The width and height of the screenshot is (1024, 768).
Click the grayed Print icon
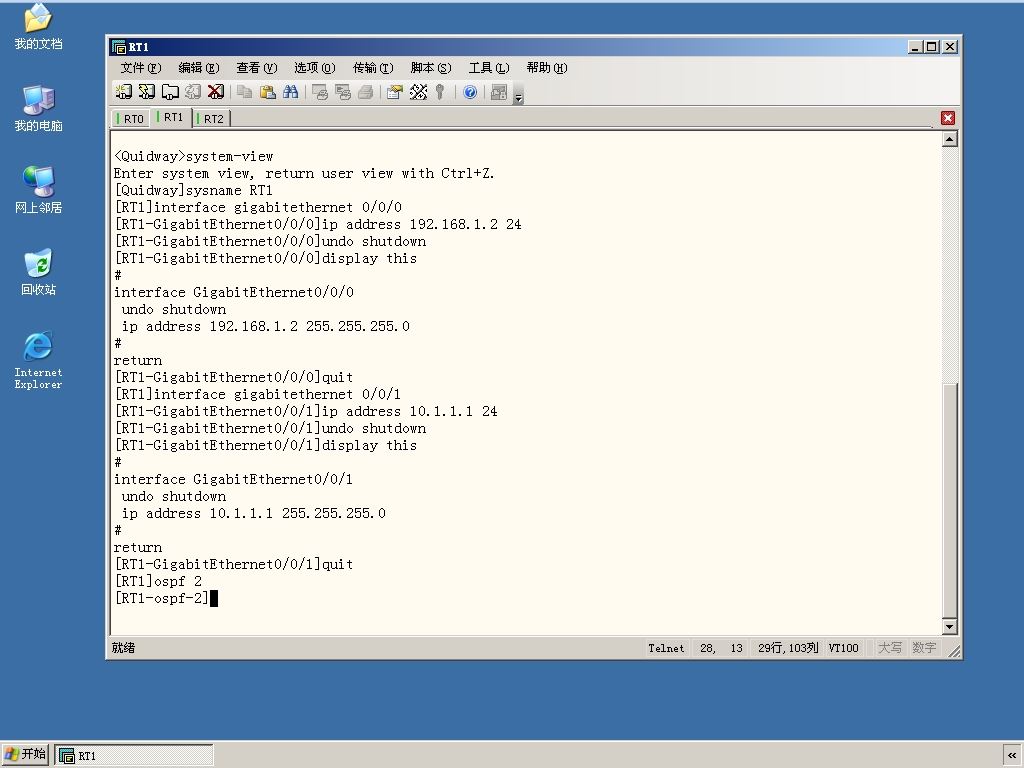tap(366, 92)
